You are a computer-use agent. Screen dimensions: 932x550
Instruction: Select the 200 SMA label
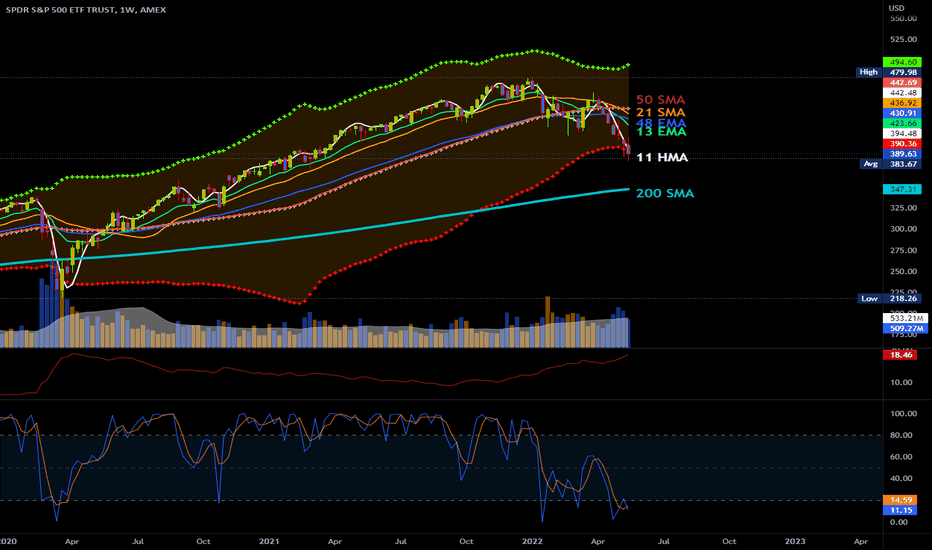pyautogui.click(x=665, y=193)
